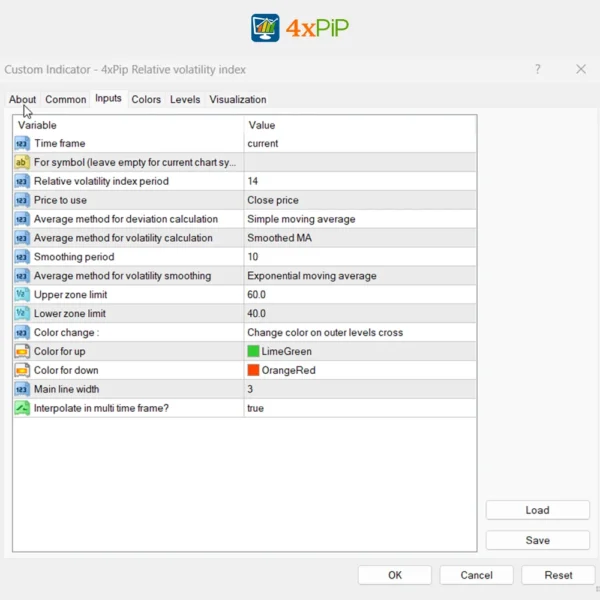The image size is (600, 600).
Task: Change the Color change mode dropdown value
Action: (x=360, y=332)
